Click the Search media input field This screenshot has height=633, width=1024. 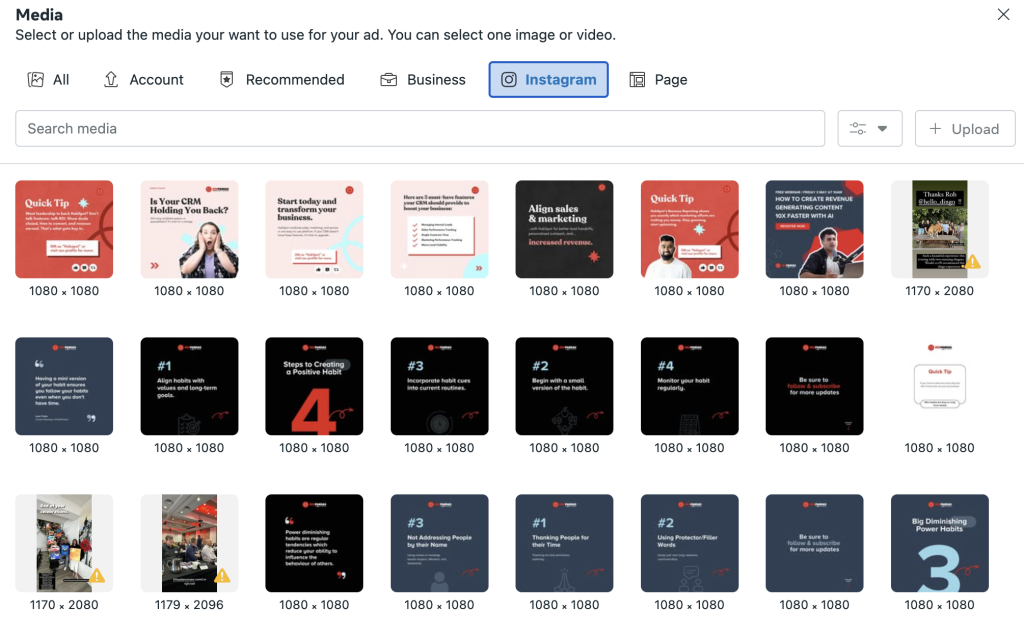(420, 128)
